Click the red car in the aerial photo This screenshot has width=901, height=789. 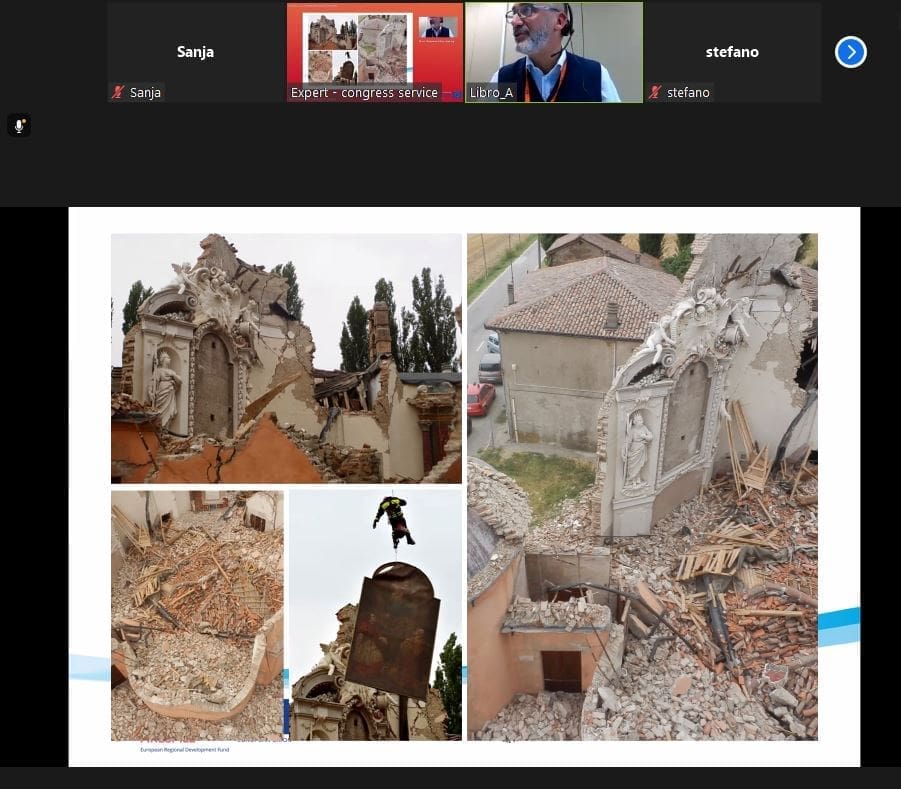(481, 398)
